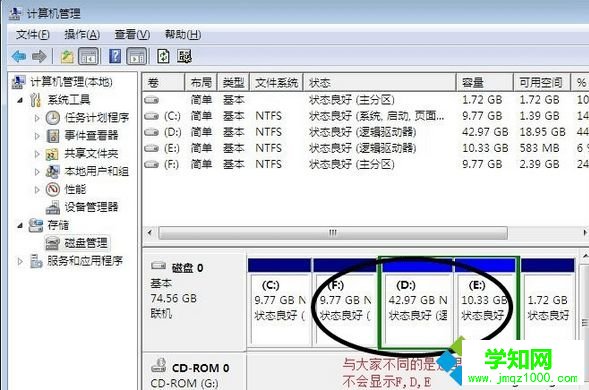The height and width of the screenshot is (390, 589).
Task: Select the (C:) 9.77 GB partition block
Action: (x=279, y=302)
